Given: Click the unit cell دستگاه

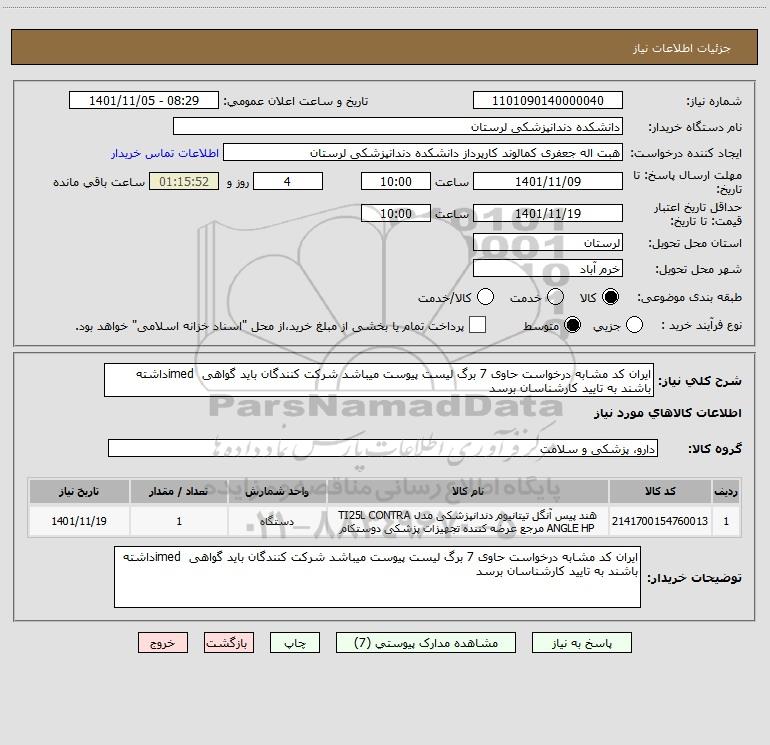Looking at the screenshot, I should 277,521.
